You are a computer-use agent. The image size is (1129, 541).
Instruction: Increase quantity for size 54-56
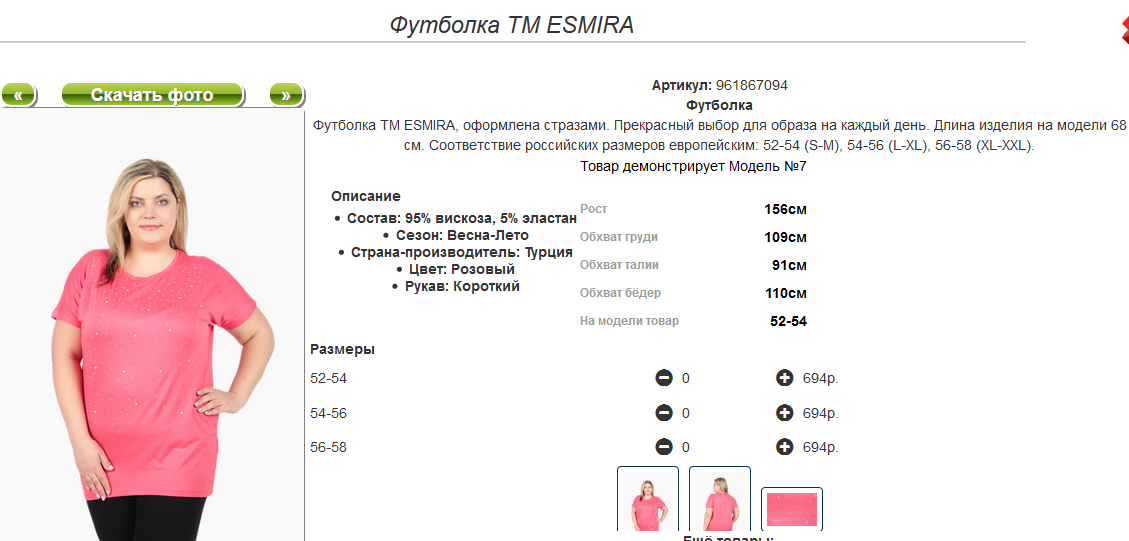tap(784, 413)
